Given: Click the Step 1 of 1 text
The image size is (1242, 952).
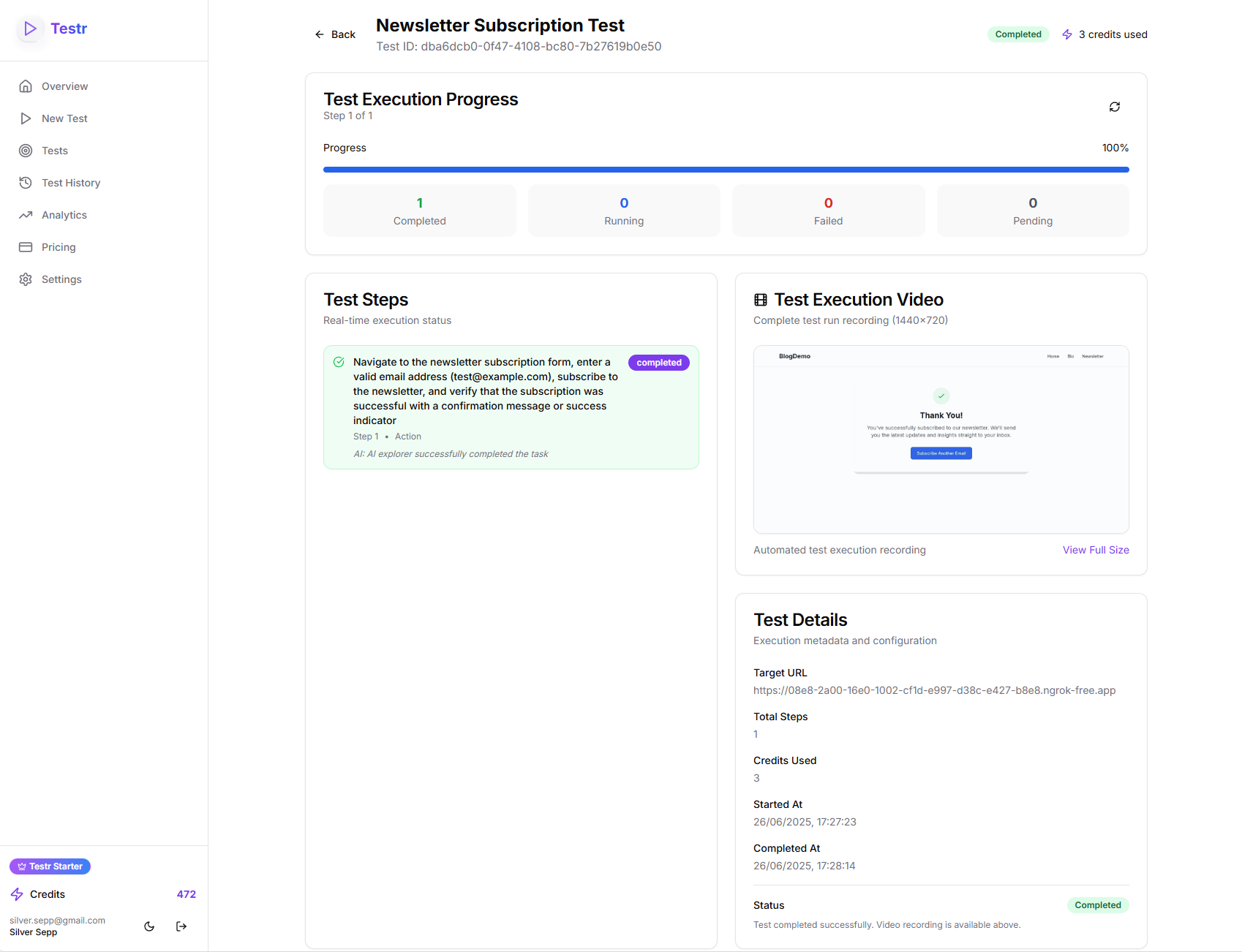Looking at the screenshot, I should point(348,116).
